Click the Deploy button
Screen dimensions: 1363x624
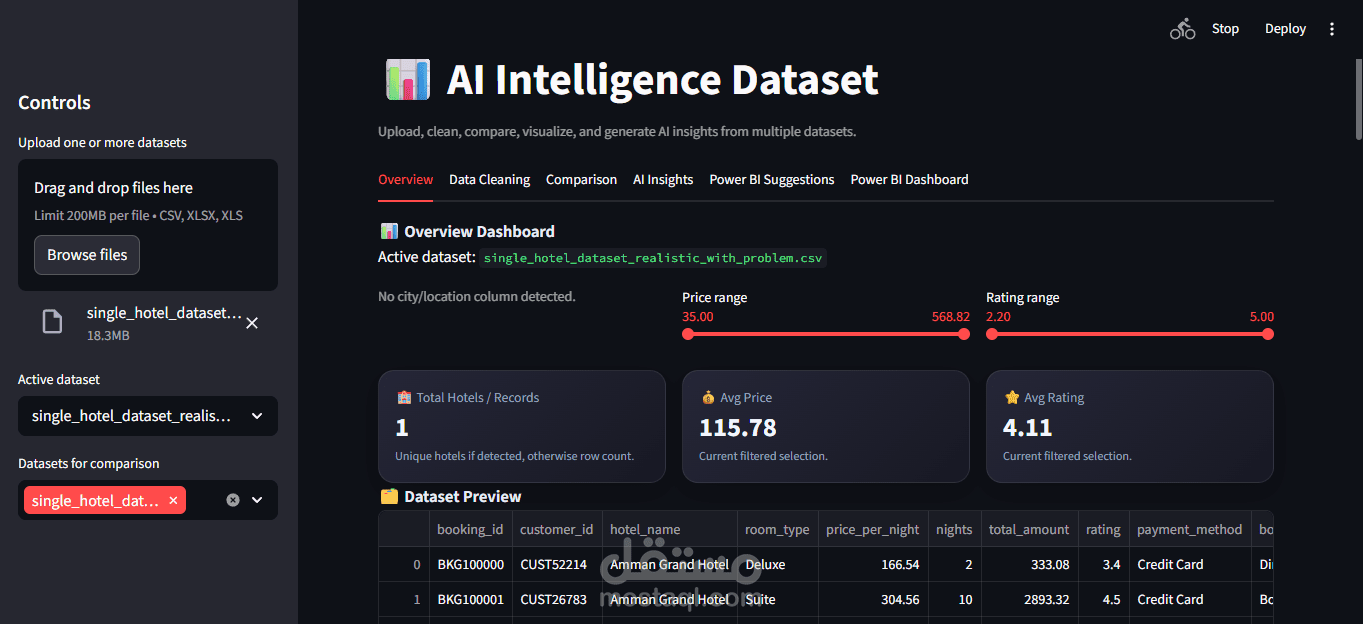(1285, 29)
